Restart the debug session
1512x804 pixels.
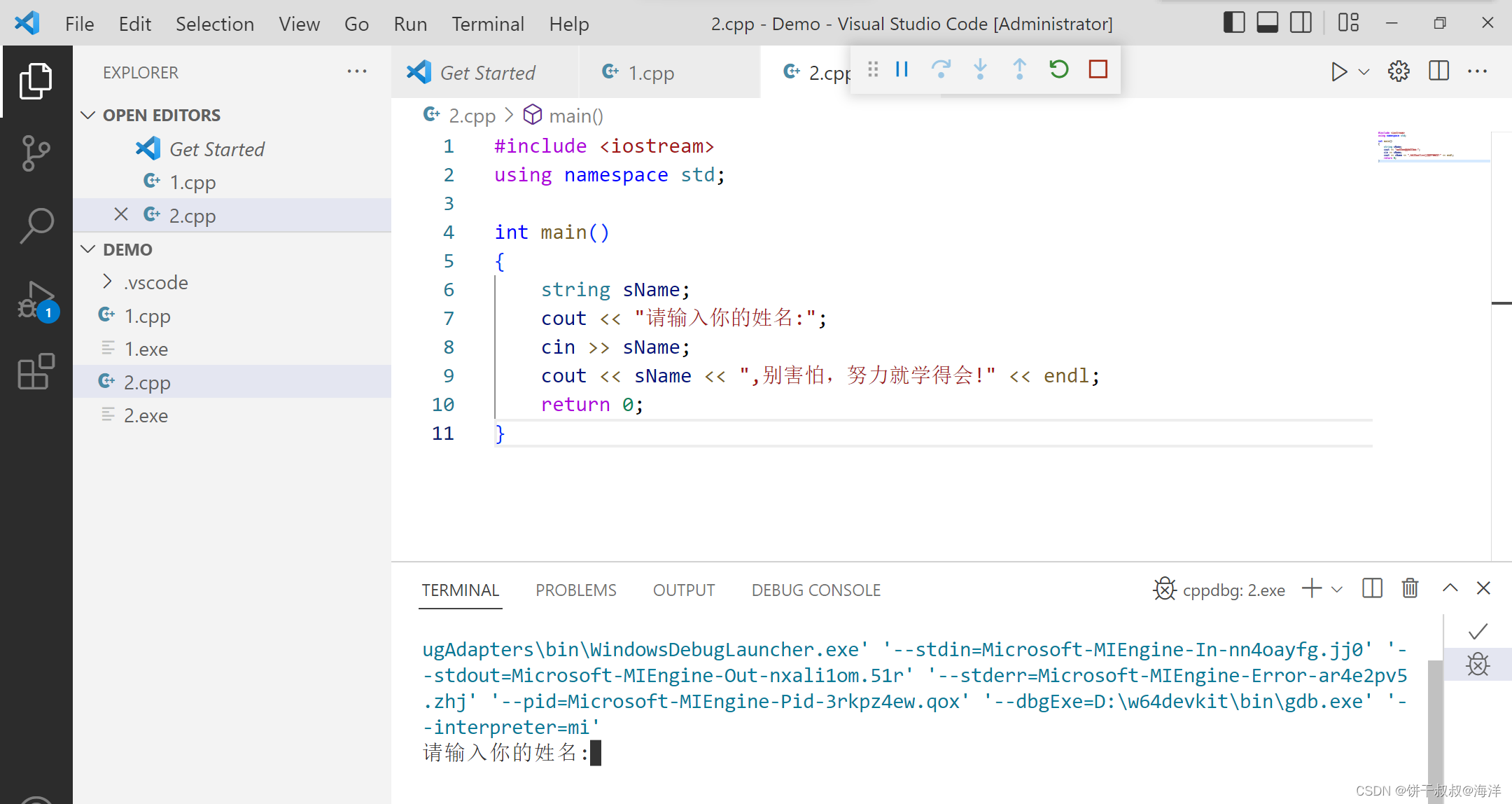[x=1059, y=69]
